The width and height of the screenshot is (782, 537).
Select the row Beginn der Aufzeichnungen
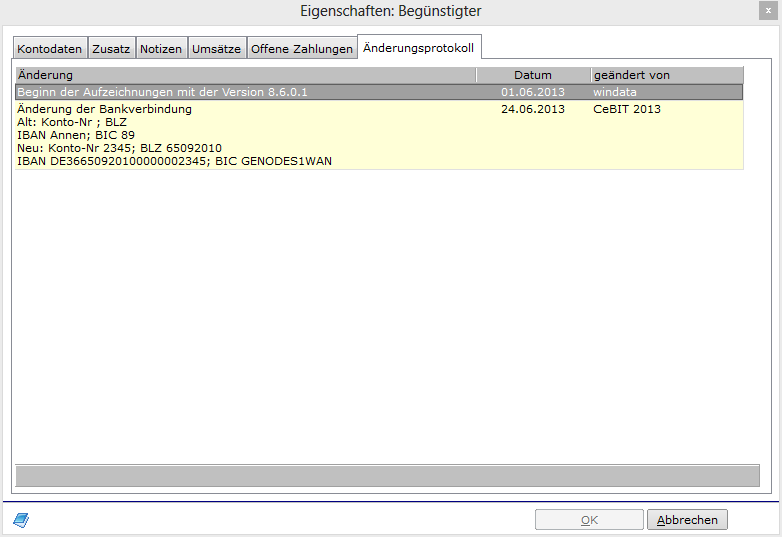[379, 92]
